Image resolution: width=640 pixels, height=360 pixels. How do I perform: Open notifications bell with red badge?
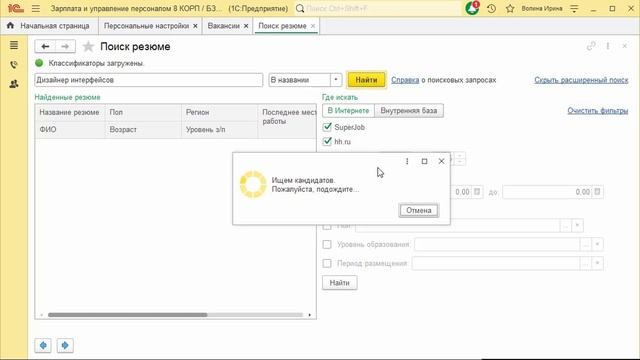point(472,8)
